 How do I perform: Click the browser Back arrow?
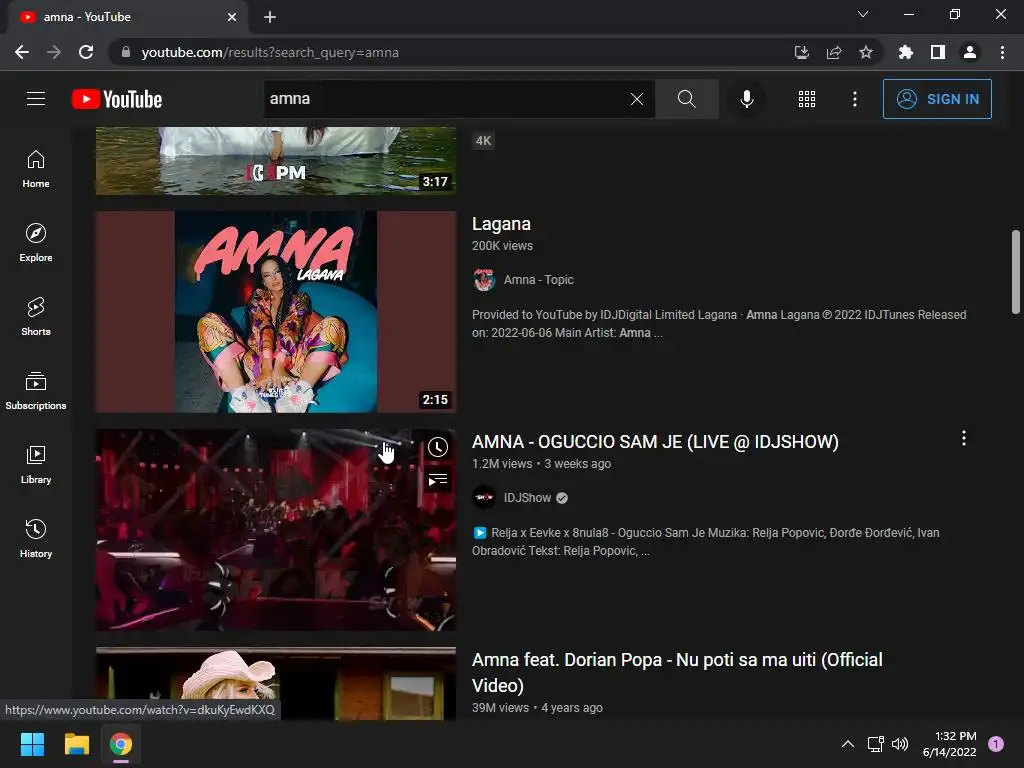[x=22, y=52]
